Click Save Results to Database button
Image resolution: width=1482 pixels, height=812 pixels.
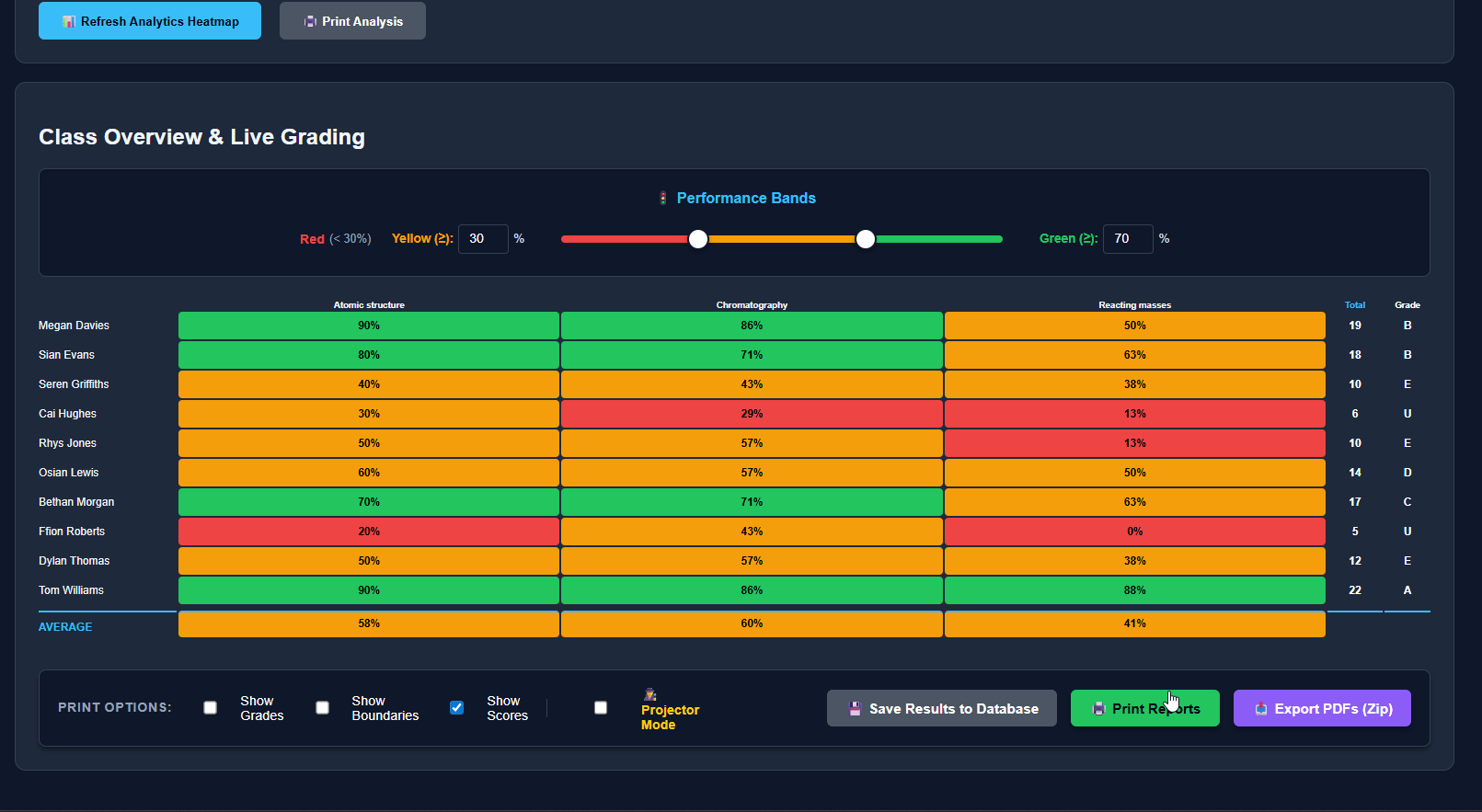(942, 708)
